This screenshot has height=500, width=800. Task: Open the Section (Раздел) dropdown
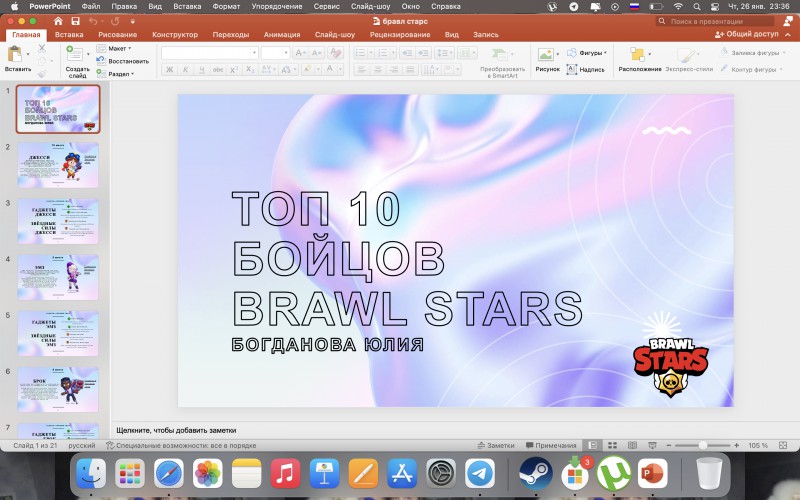pos(115,74)
